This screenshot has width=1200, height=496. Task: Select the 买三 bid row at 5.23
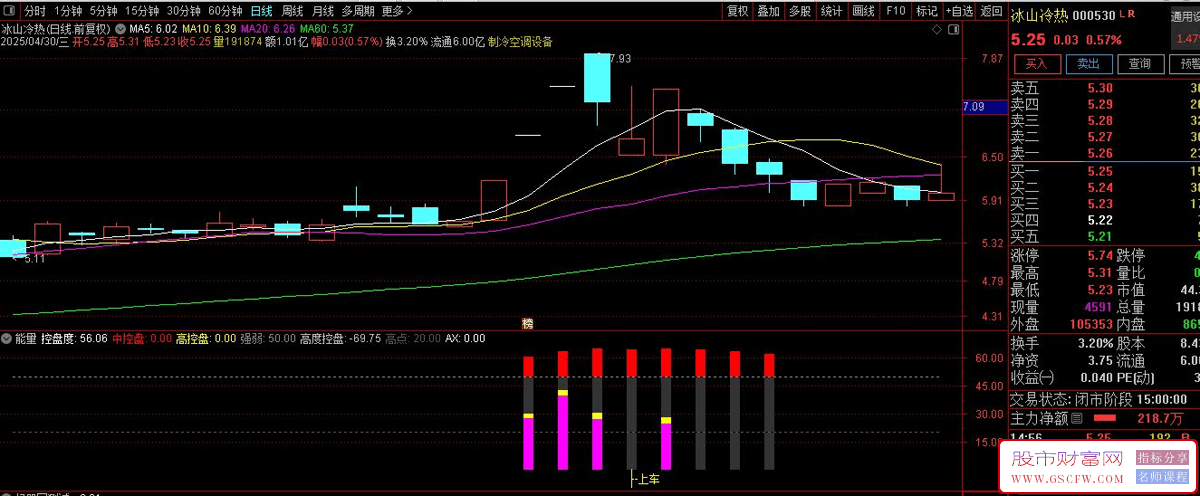[x=1105, y=203]
